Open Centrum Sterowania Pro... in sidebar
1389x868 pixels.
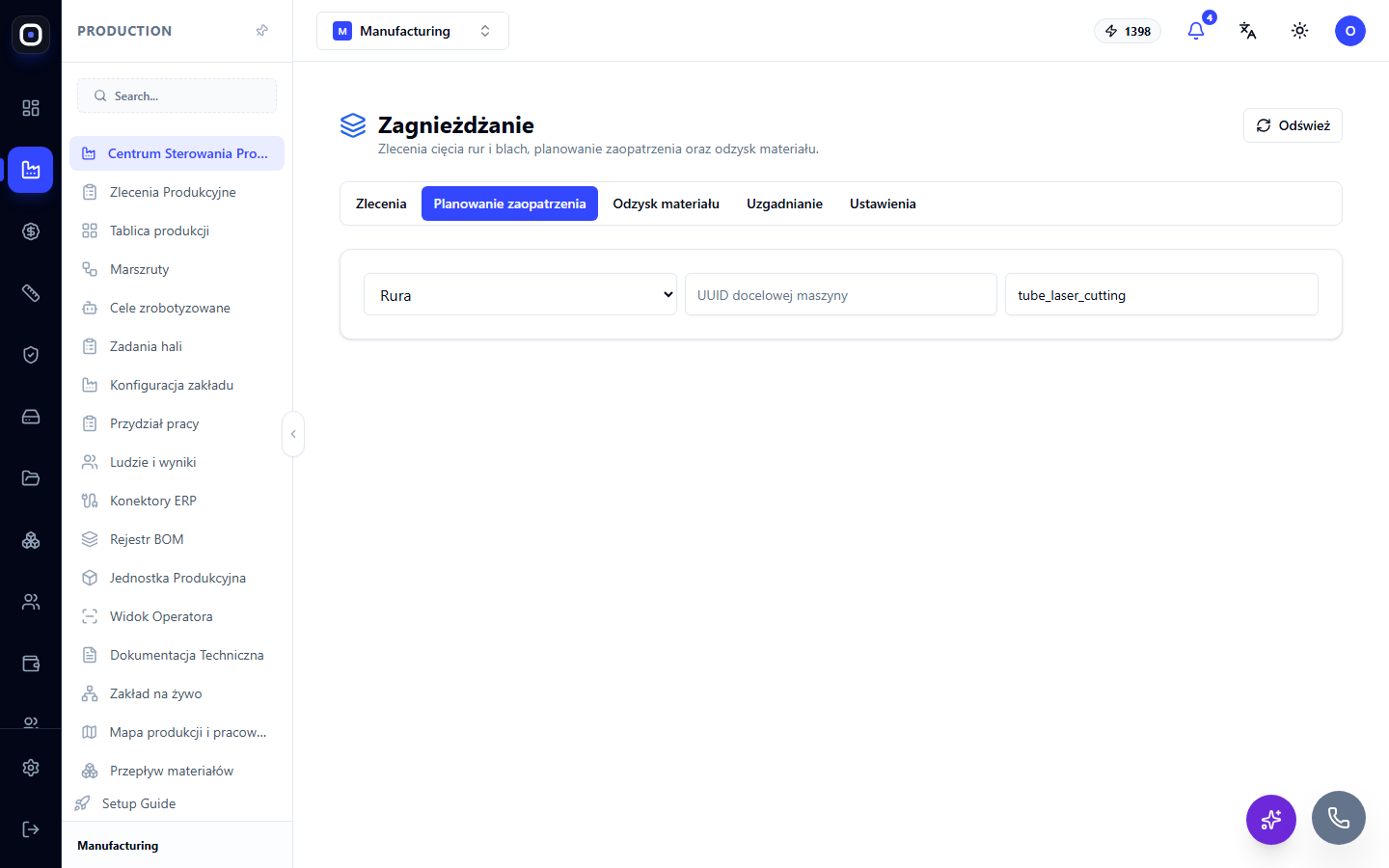(x=177, y=153)
